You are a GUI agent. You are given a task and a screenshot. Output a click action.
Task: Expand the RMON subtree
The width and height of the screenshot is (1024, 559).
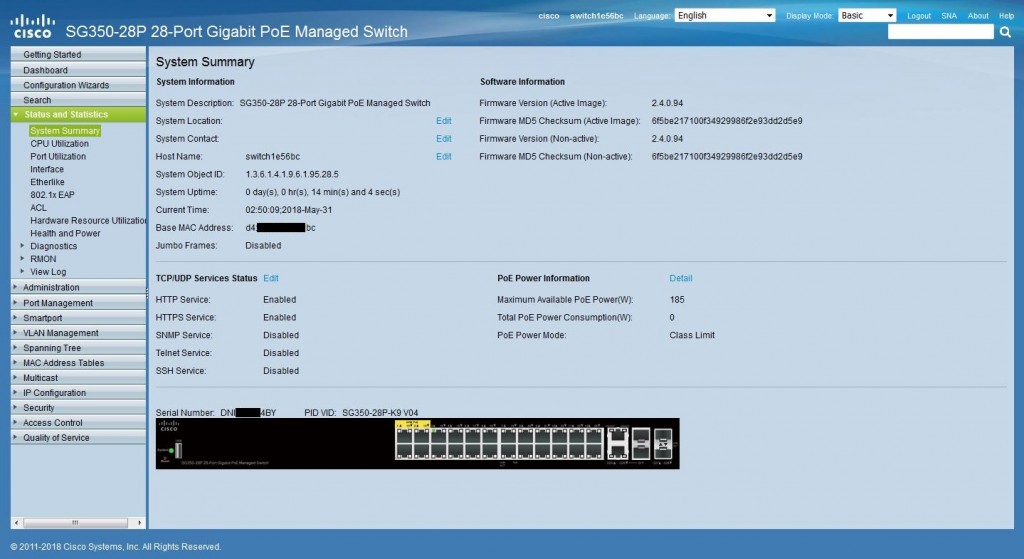click(22, 259)
